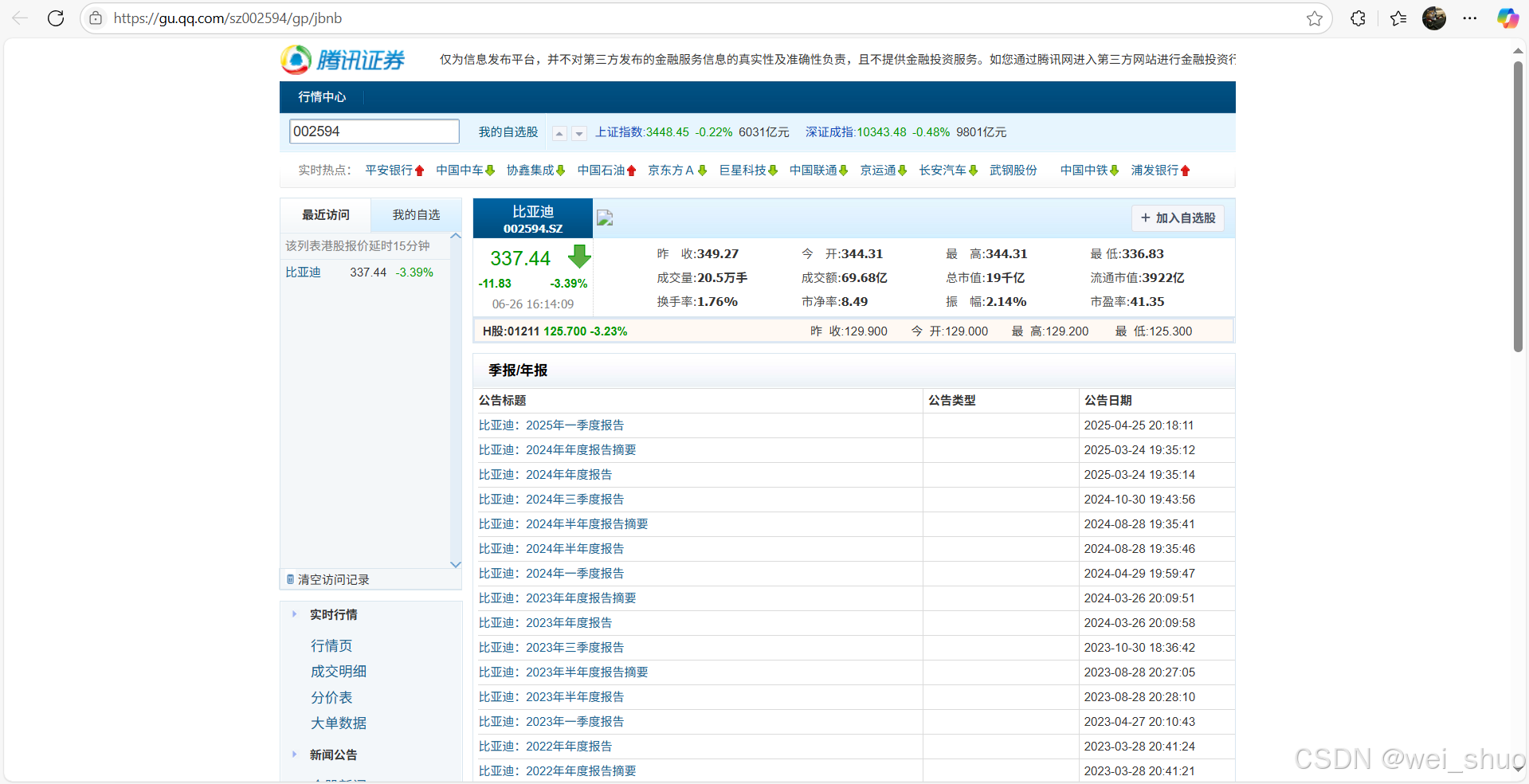Open 比亚迪:2024年一季度报告
This screenshot has width=1529, height=784.
point(551,574)
